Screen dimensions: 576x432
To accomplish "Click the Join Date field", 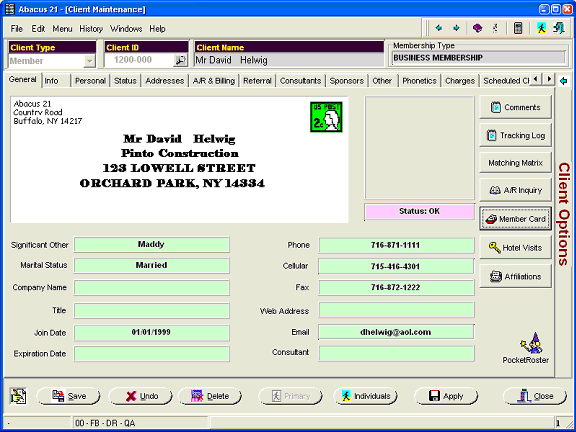I will coord(151,333).
